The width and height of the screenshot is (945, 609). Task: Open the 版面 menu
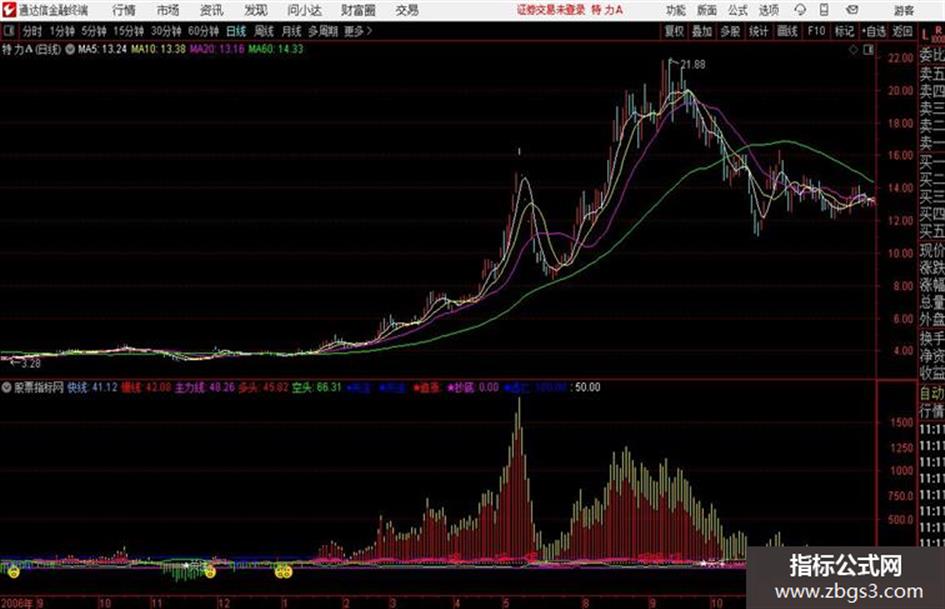pos(706,10)
